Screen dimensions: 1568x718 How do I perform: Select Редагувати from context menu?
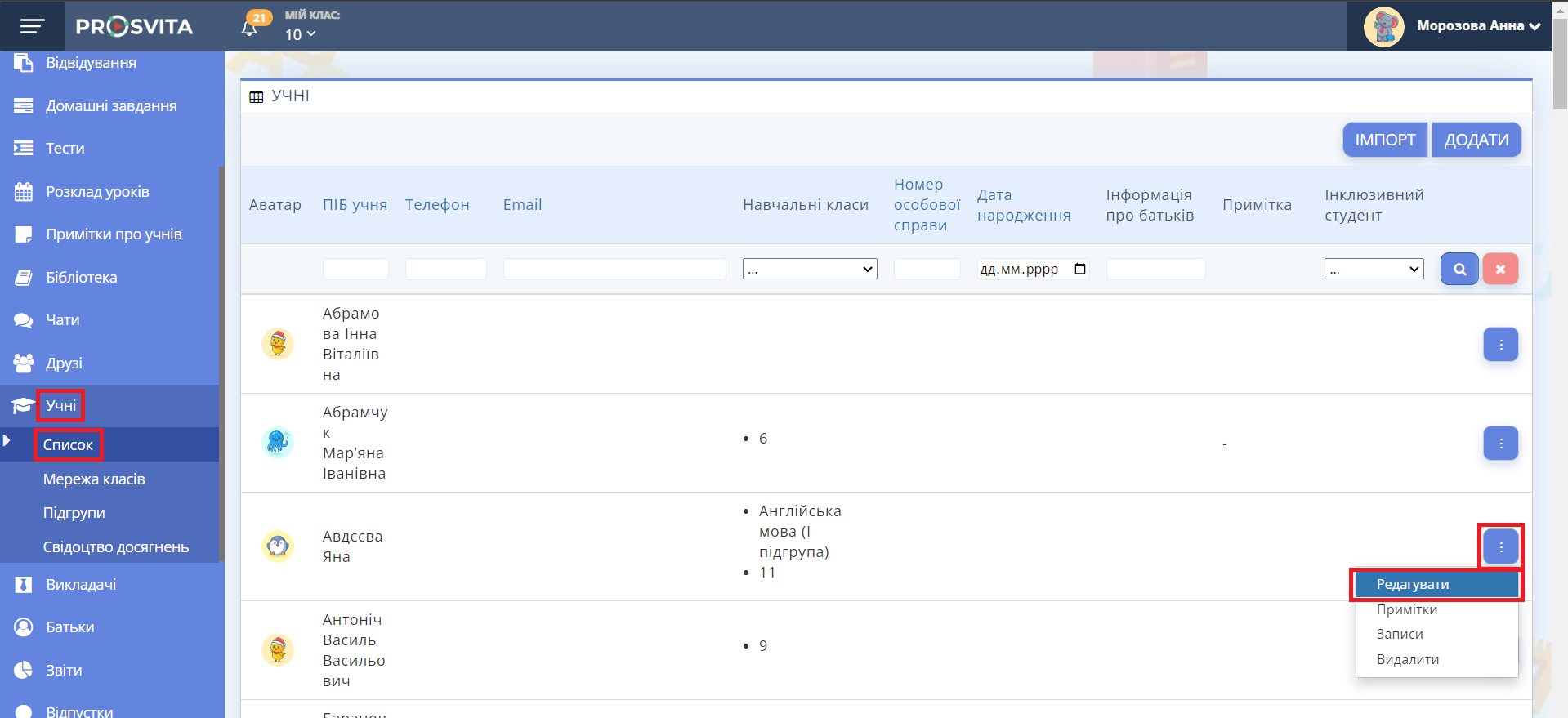tap(1413, 585)
